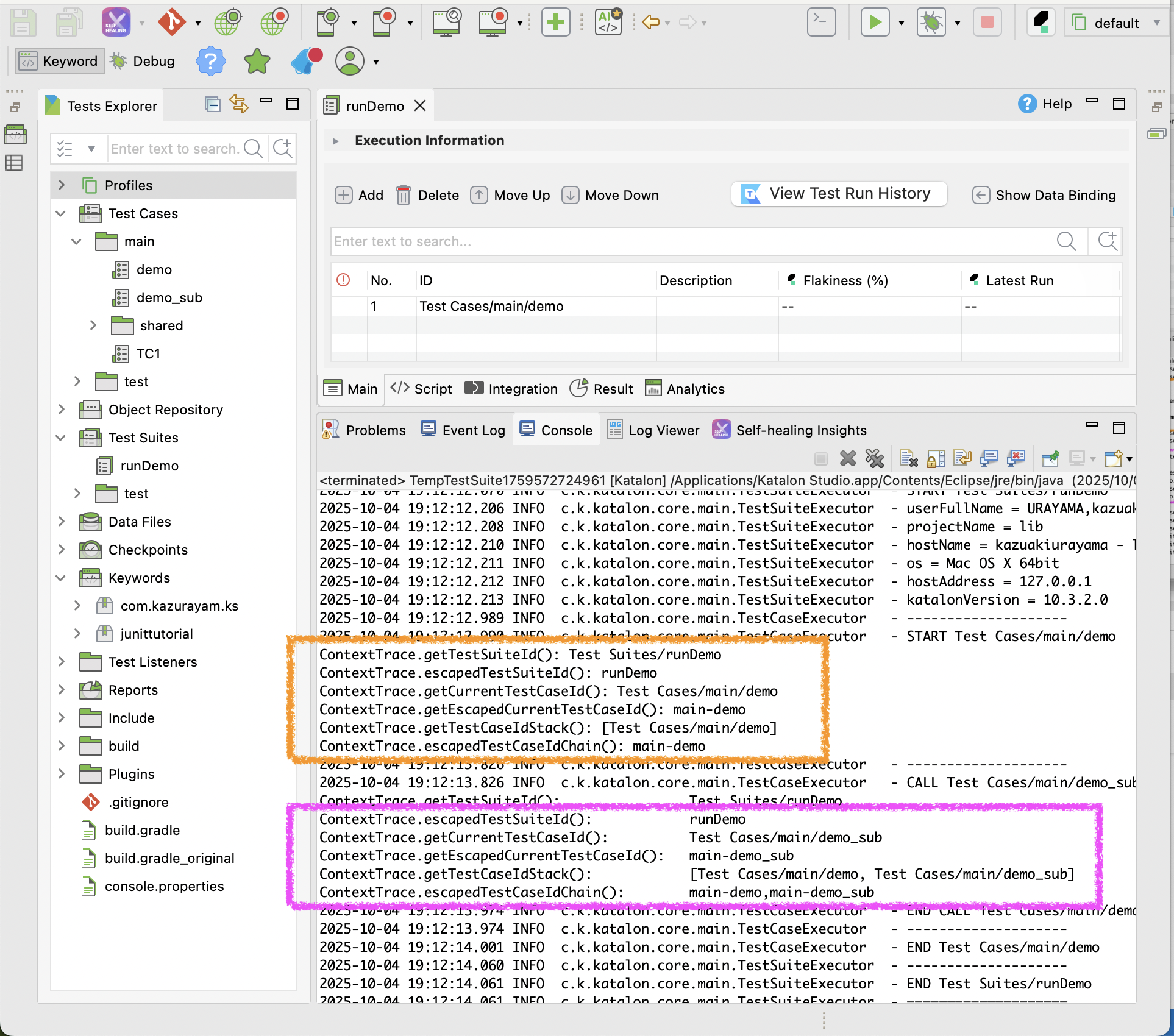Toggle Link with Editor in Tests Explorer
The width and height of the screenshot is (1174, 1036).
pos(238,104)
